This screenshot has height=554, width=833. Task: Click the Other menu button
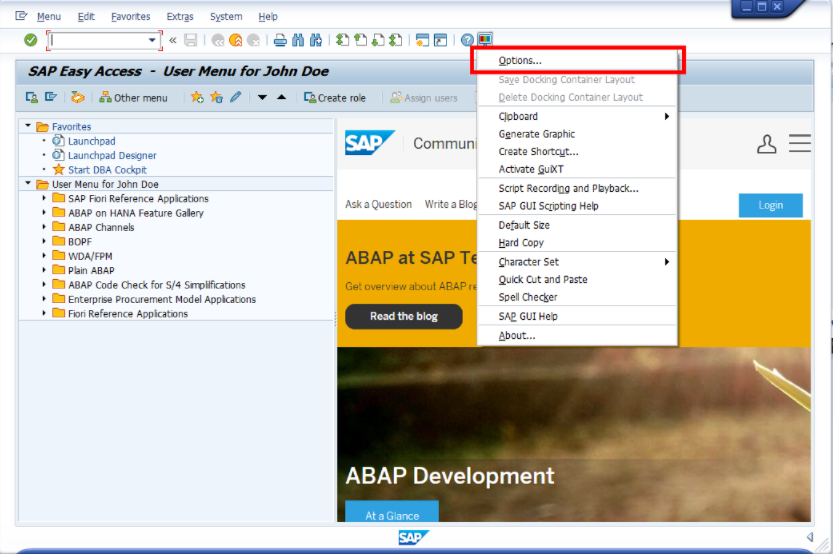pos(133,98)
